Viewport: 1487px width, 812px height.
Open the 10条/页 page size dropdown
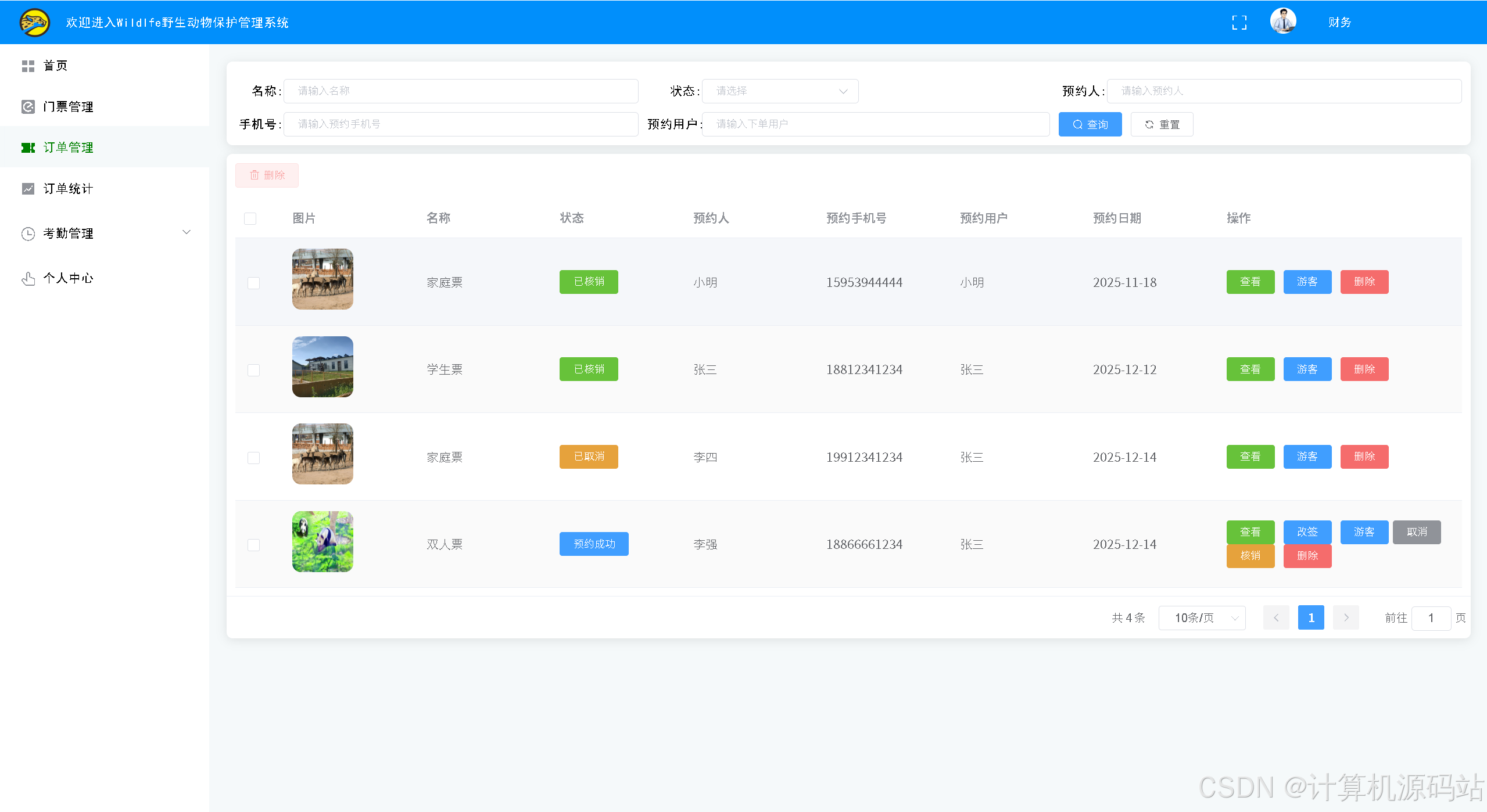coord(1202,617)
